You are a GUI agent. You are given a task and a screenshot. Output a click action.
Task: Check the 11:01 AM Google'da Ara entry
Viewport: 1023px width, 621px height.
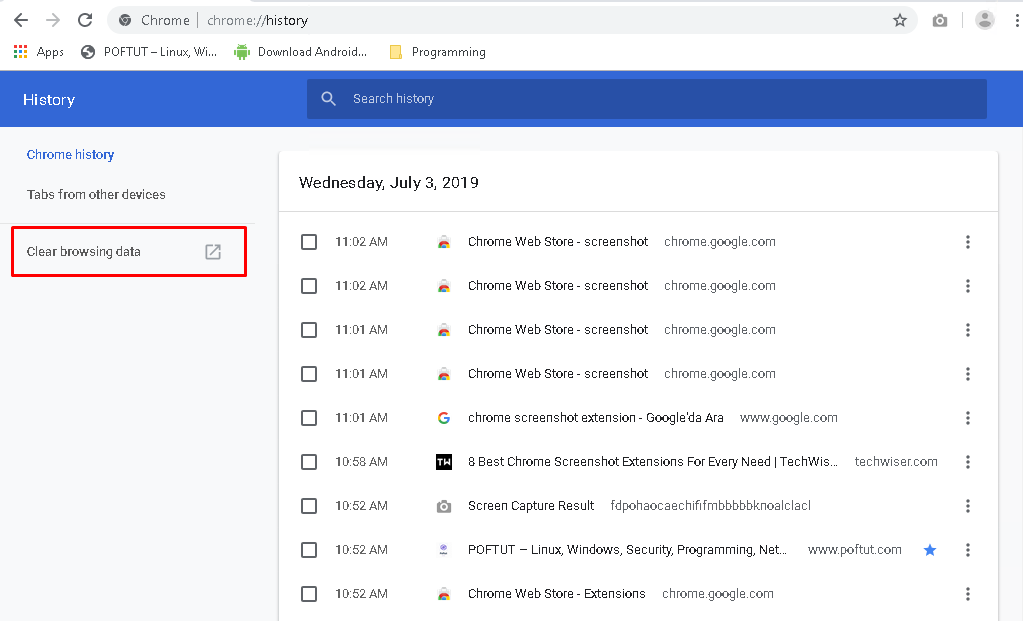coord(309,418)
